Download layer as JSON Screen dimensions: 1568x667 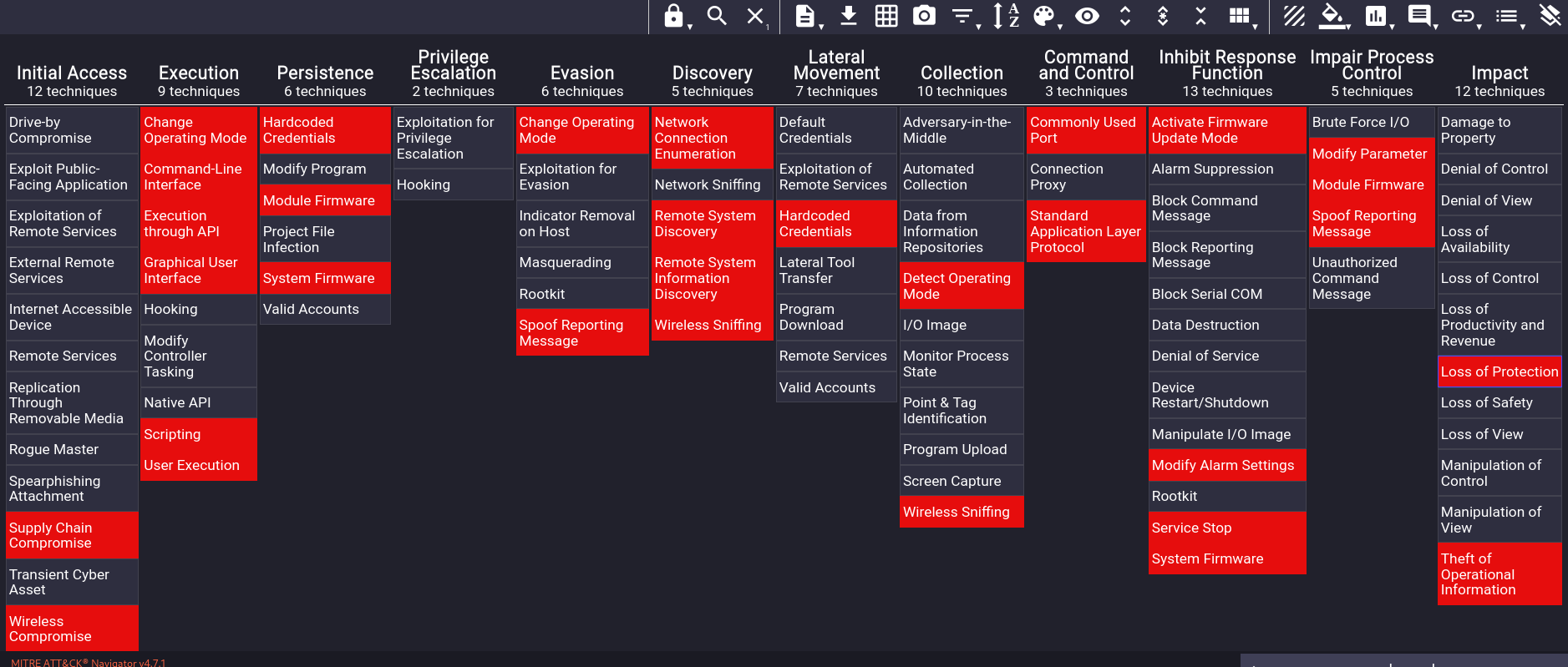pos(849,16)
